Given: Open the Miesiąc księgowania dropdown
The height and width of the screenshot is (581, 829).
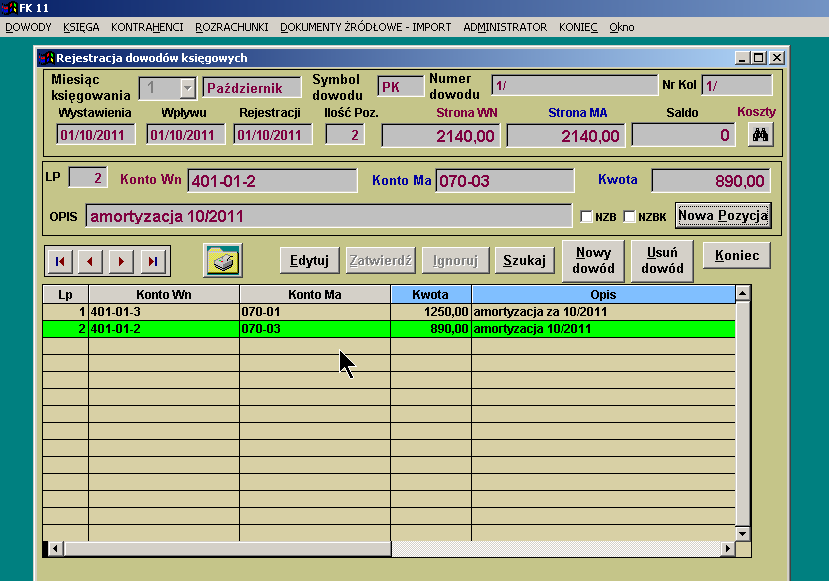Looking at the screenshot, I should pyautogui.click(x=187, y=88).
